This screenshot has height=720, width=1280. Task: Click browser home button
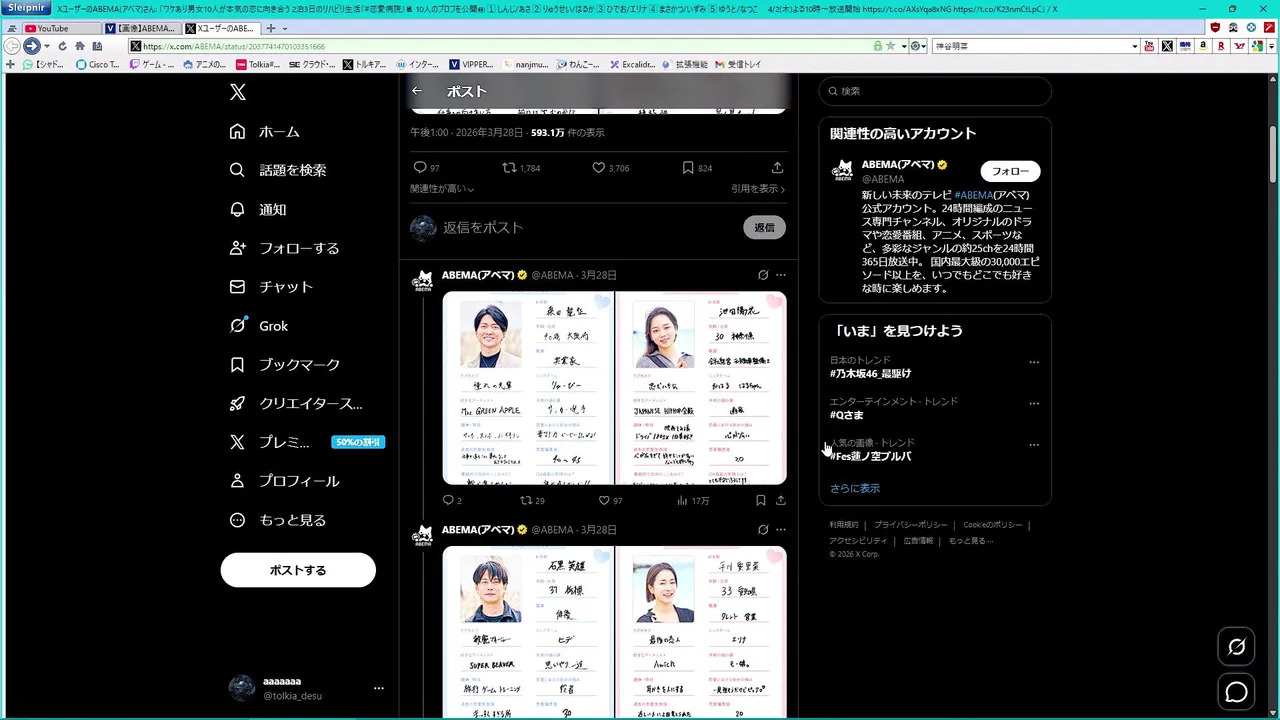coord(79,46)
